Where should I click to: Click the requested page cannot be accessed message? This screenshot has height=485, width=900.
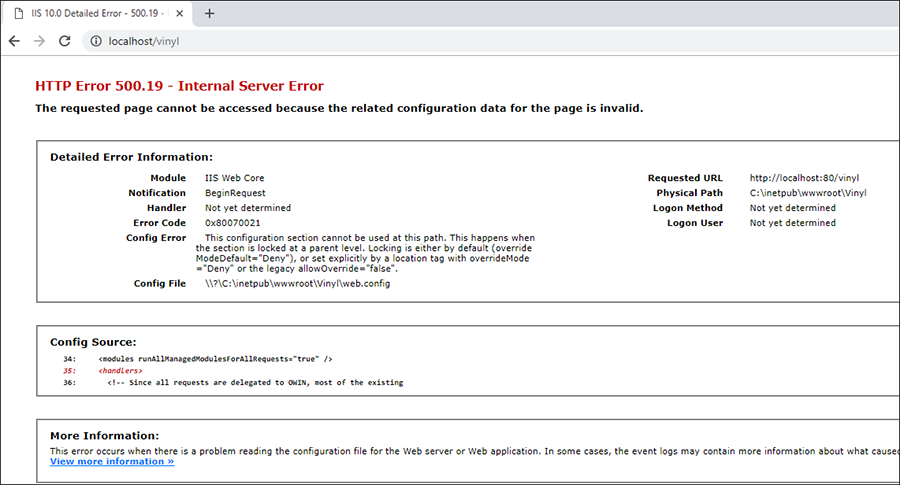(x=339, y=108)
